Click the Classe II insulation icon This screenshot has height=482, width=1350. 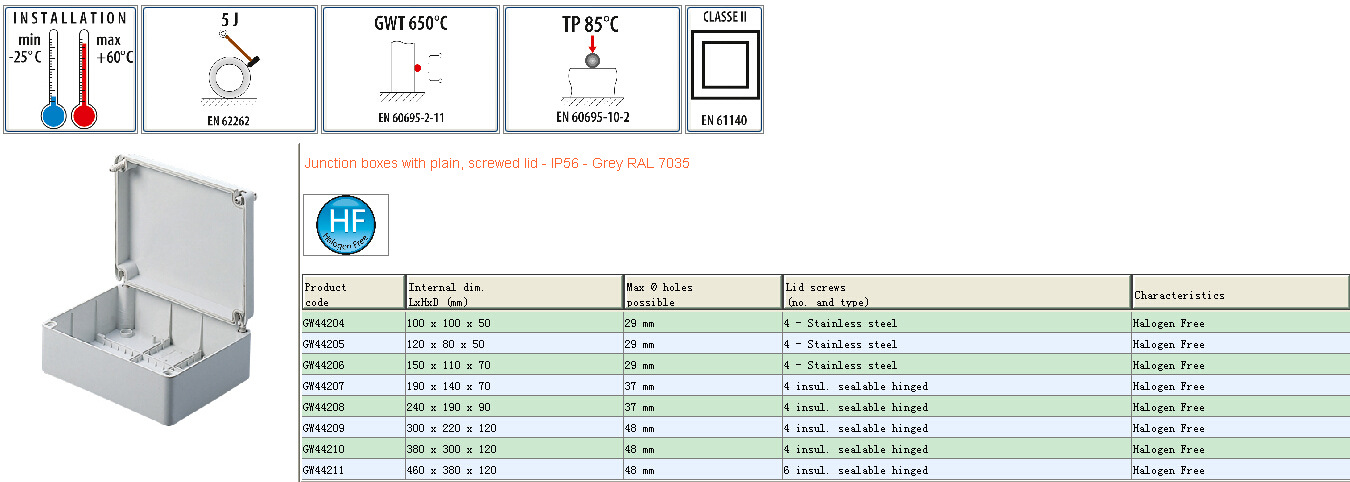723,69
